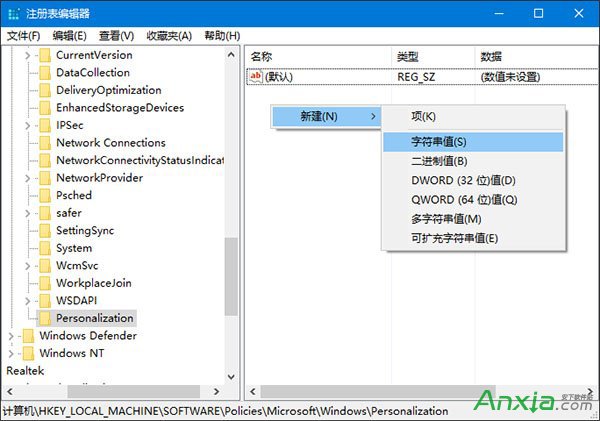The height and width of the screenshot is (421, 600).
Task: Expand the IPSec key
Action: tap(27, 126)
